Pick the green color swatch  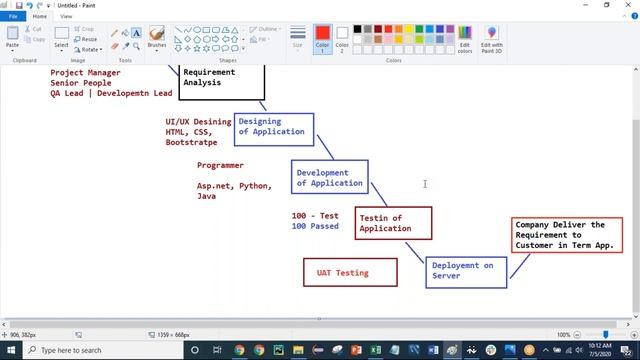419,29
